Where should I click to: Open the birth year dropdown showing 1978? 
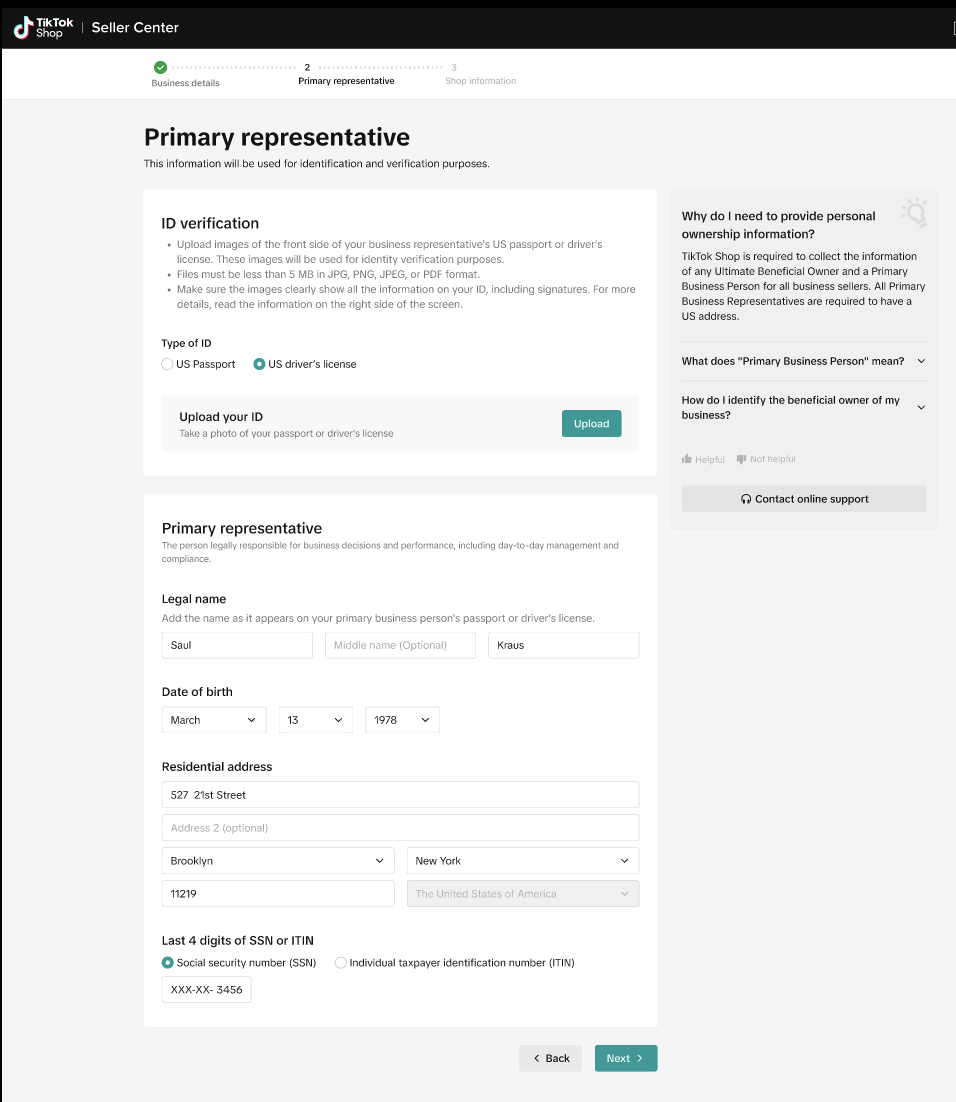[402, 720]
